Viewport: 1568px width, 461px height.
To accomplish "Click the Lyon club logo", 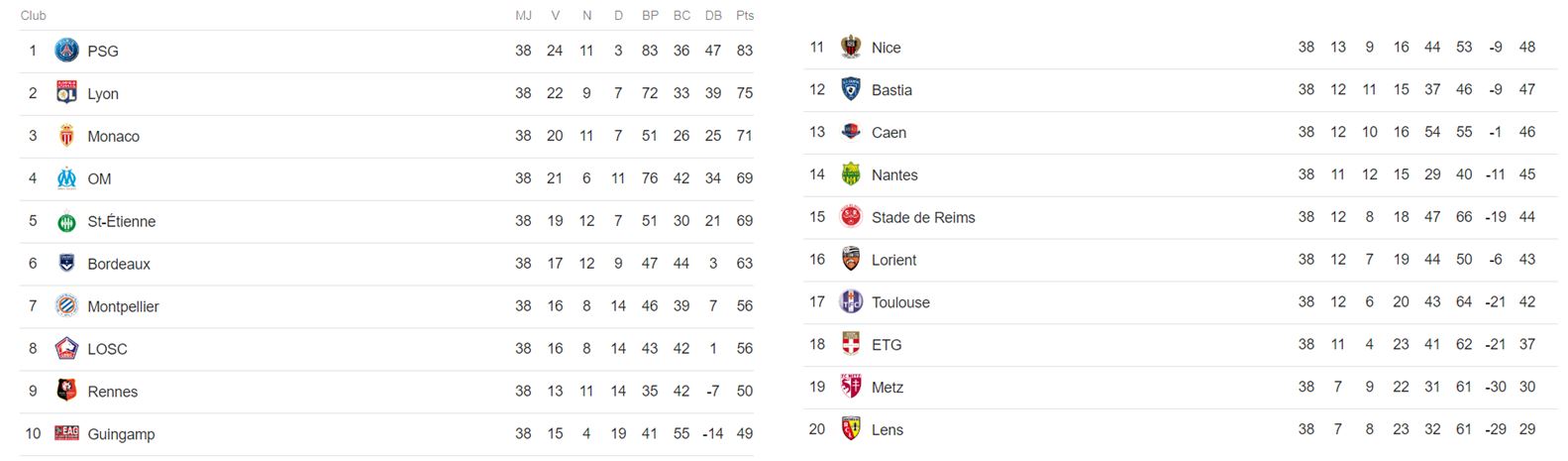I will (66, 93).
